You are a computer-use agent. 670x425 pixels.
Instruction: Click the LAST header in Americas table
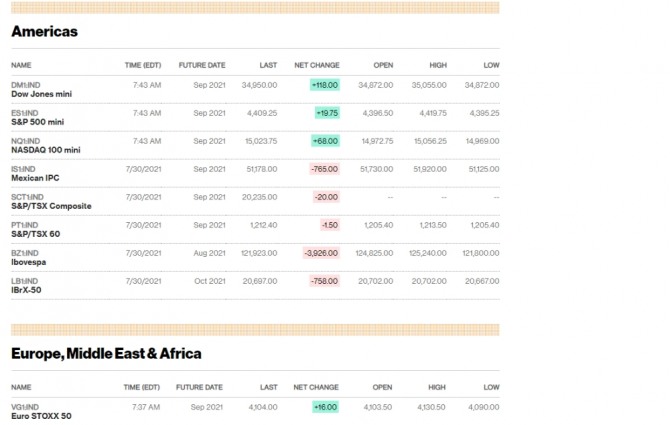pyautogui.click(x=268, y=64)
